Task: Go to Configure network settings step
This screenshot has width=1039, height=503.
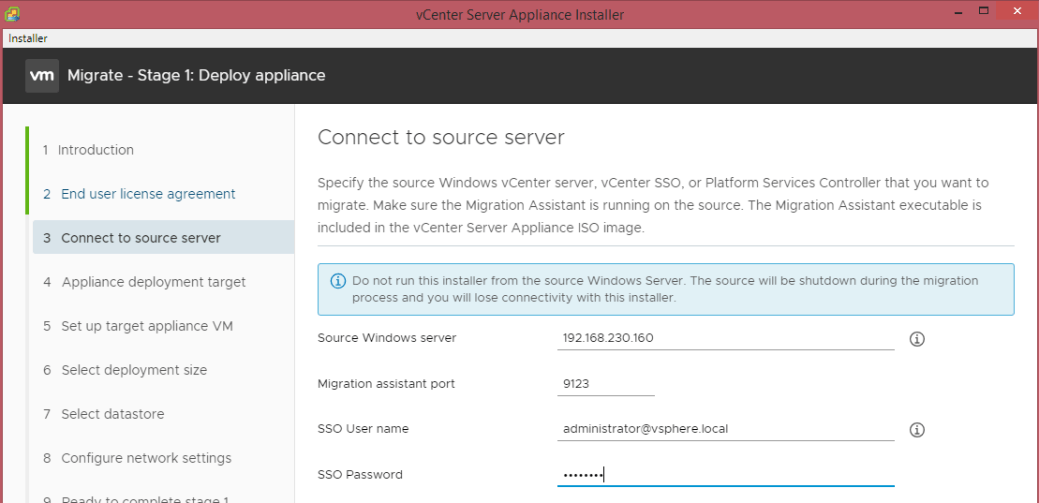Action: pos(146,458)
